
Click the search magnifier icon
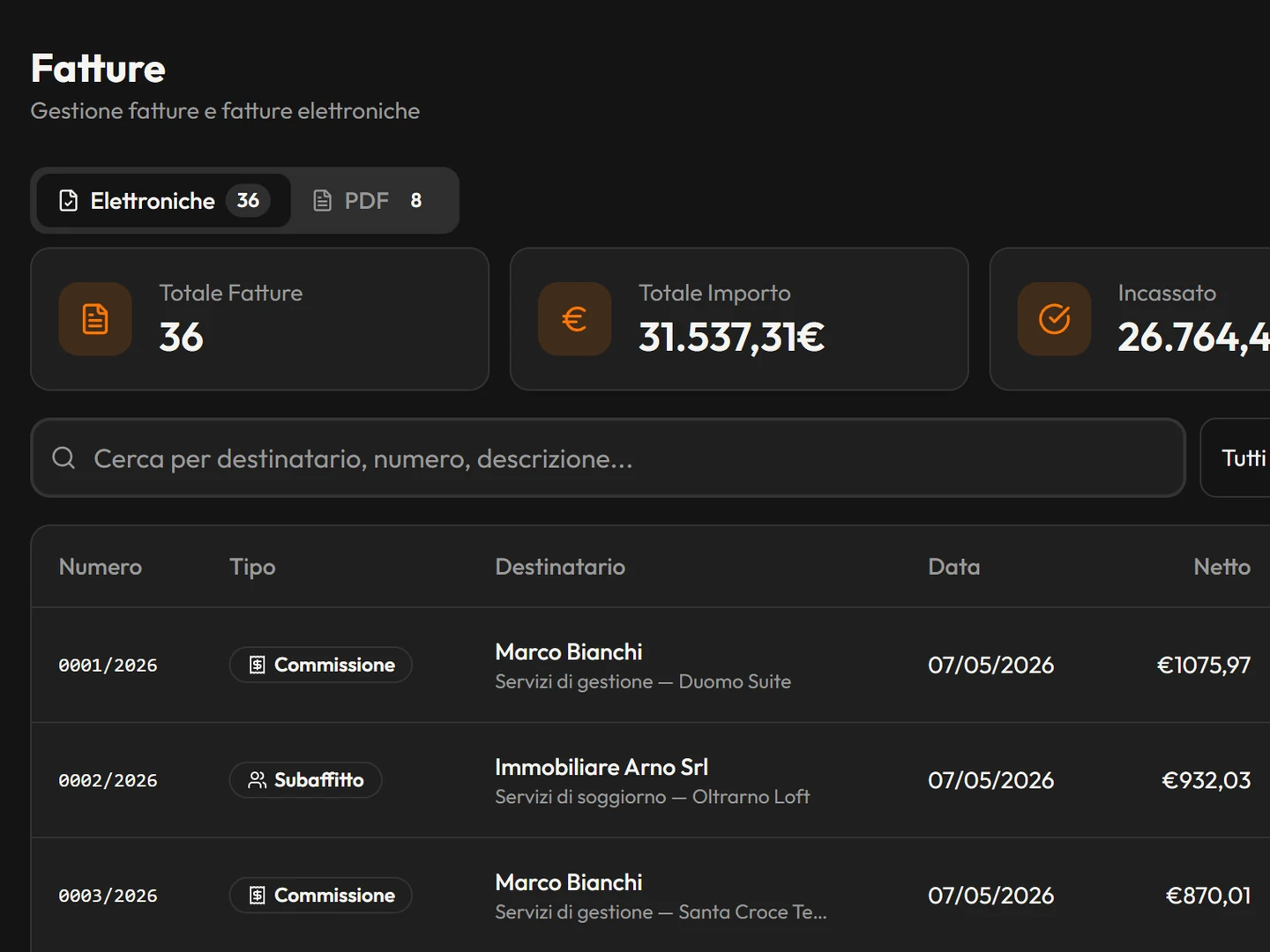pyautogui.click(x=63, y=457)
